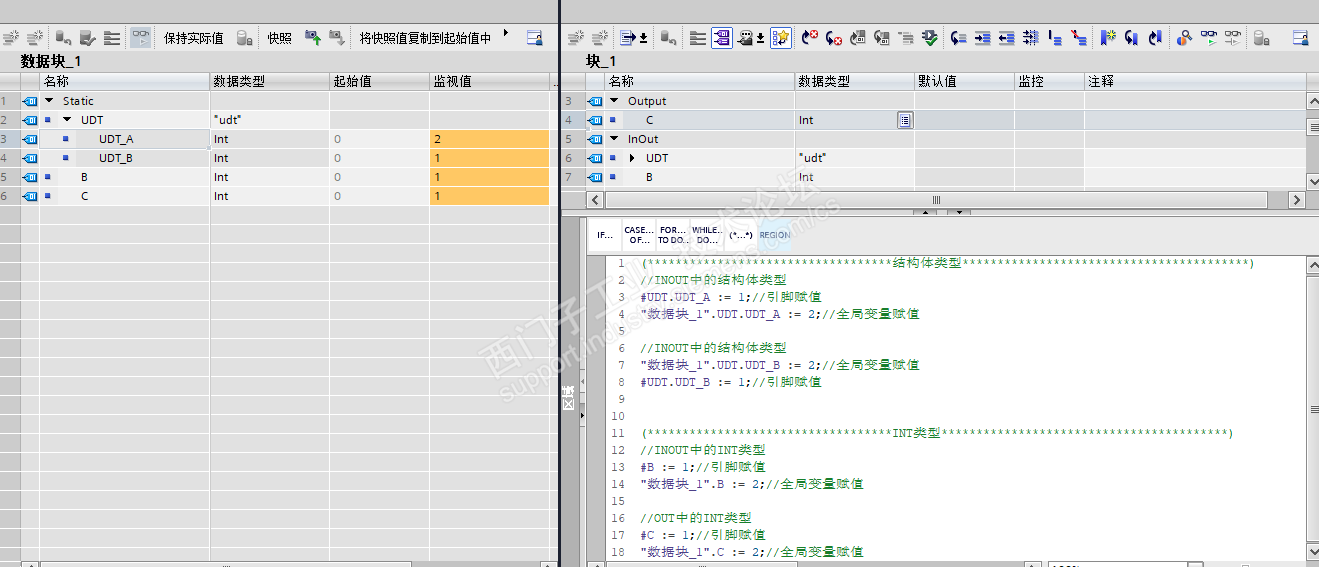Click code editor vertical scrollbar up arrow
The image size is (1319, 567).
1312,264
